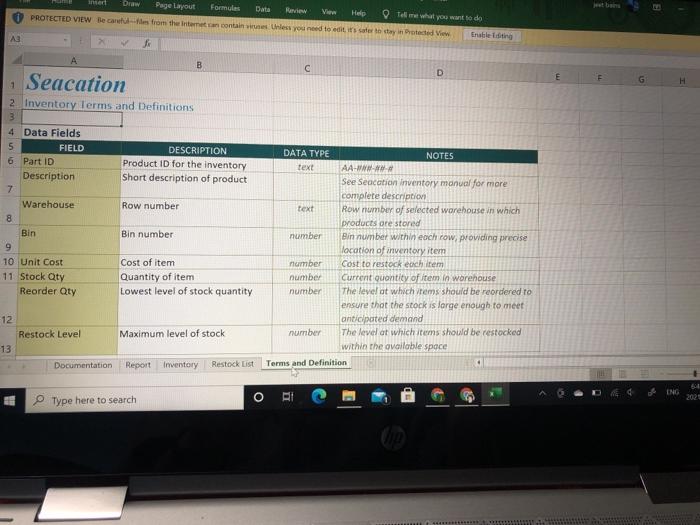700x525 pixels.
Task: Switch to the Documentation sheet tab
Action: point(83,365)
